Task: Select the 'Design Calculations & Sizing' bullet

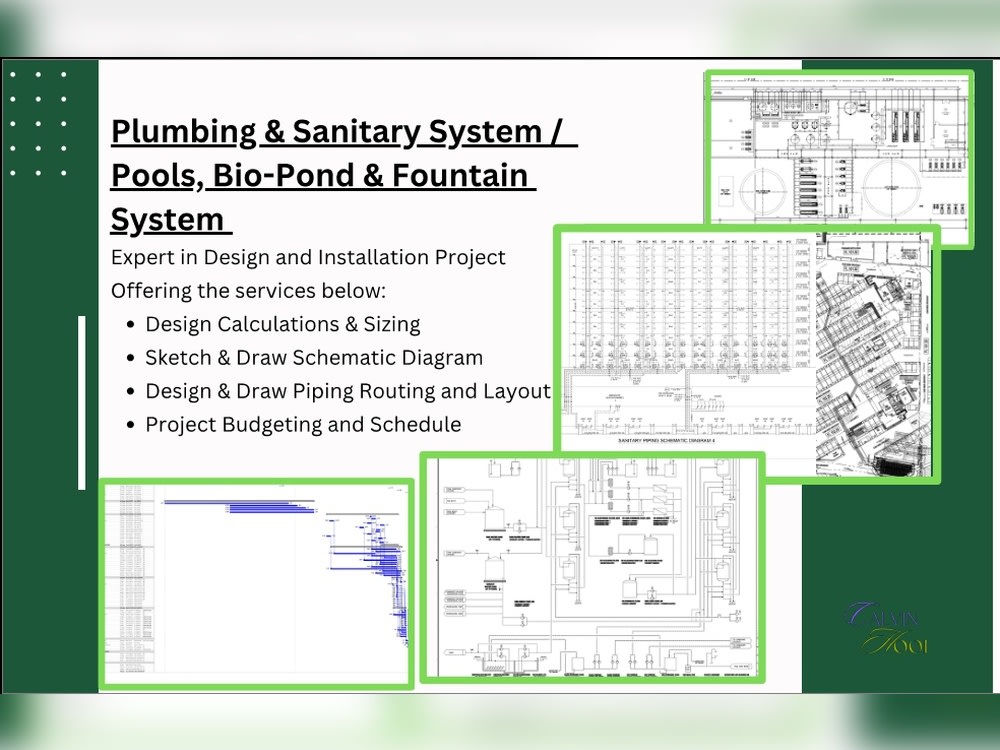Action: 283,323
